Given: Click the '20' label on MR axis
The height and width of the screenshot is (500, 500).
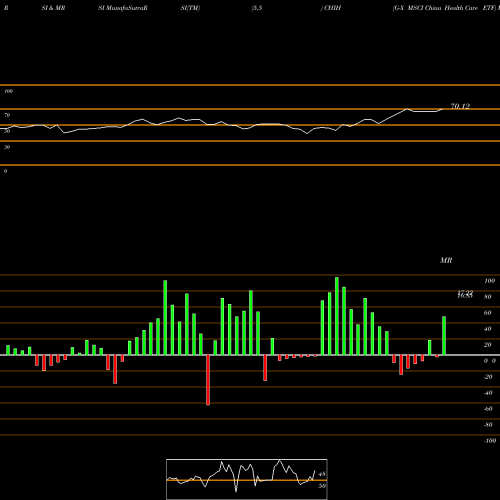Looking at the screenshot, I should pos(488,345).
